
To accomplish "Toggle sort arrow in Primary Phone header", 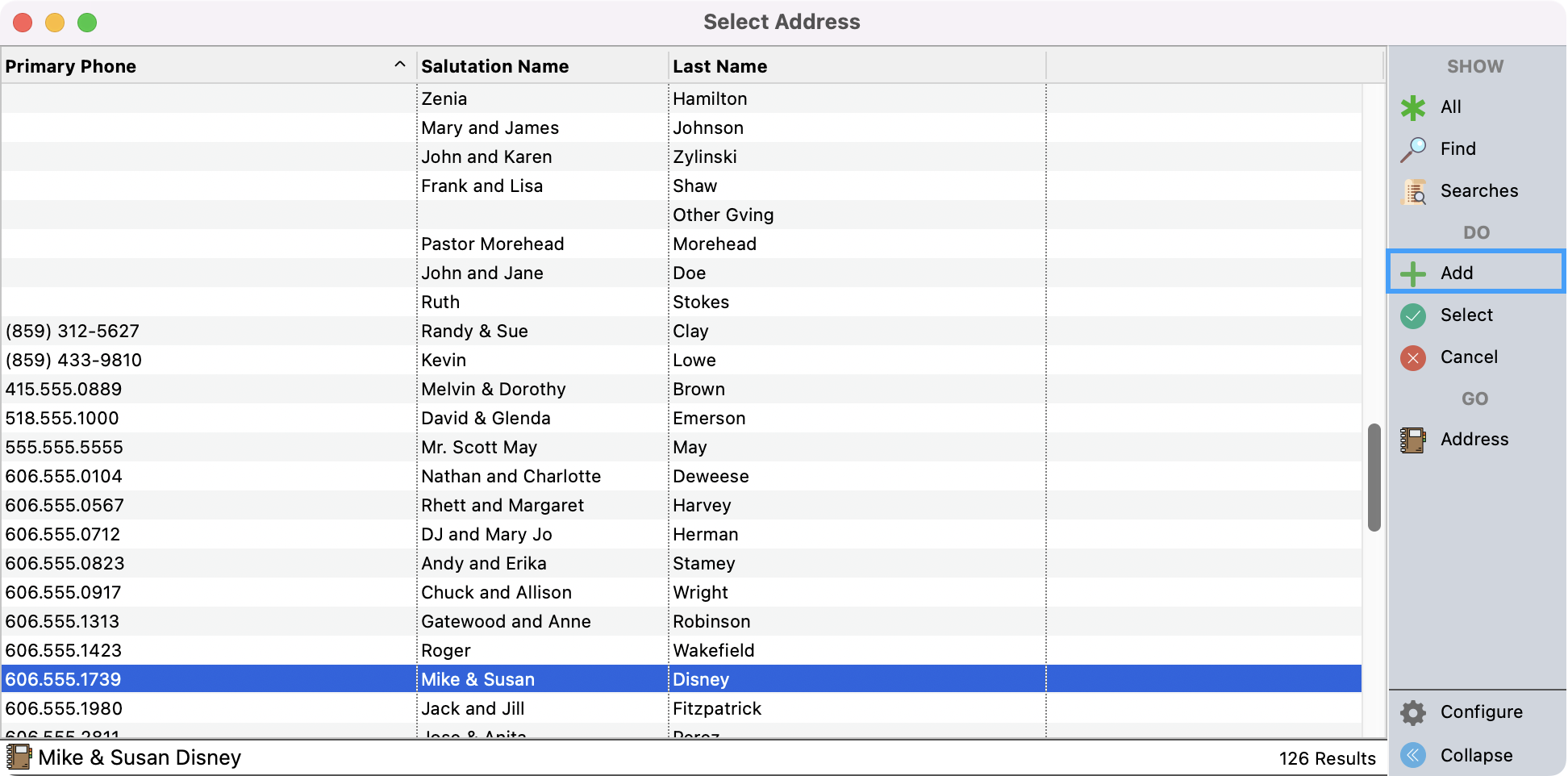I will tap(399, 65).
